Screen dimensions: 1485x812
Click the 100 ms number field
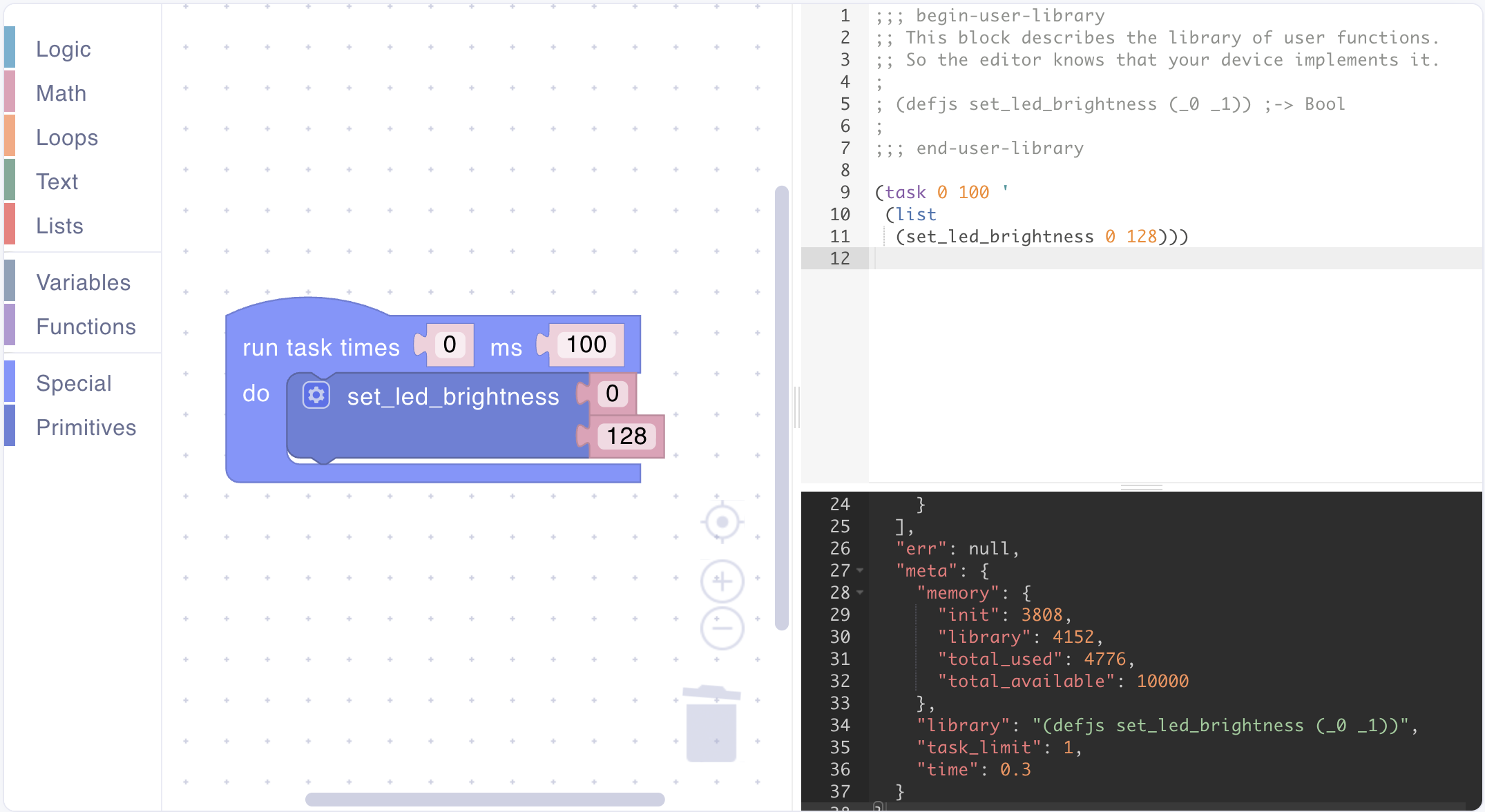[x=586, y=345]
